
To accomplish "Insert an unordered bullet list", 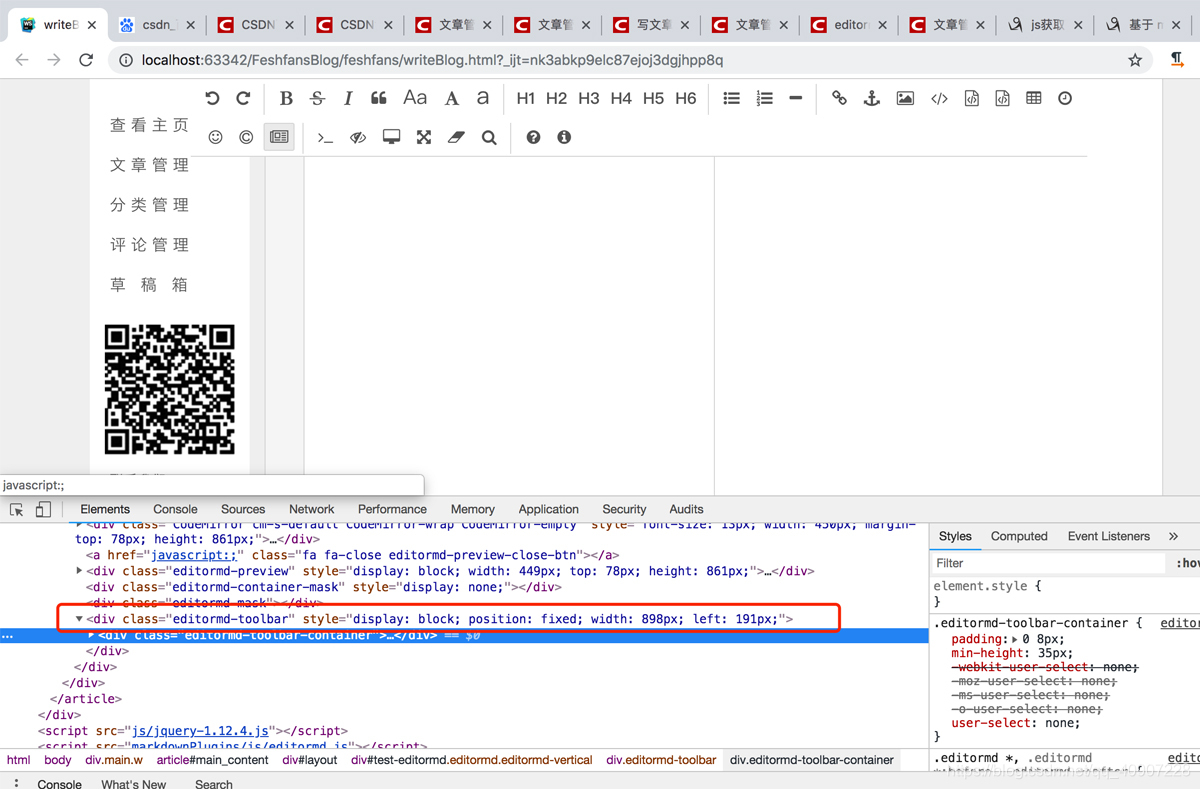I will pyautogui.click(x=732, y=98).
